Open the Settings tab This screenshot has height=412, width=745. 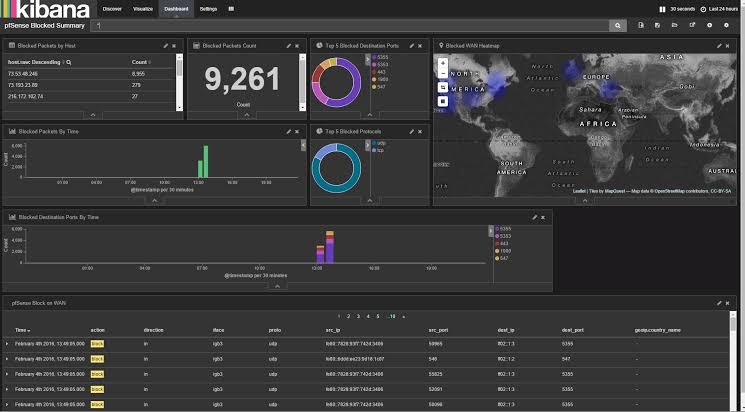[x=209, y=9]
